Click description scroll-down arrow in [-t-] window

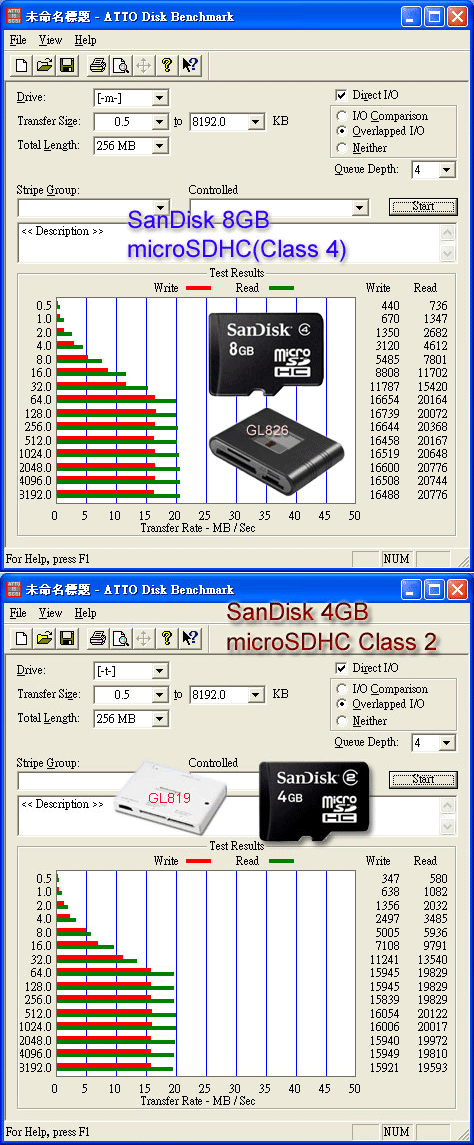coord(448,826)
